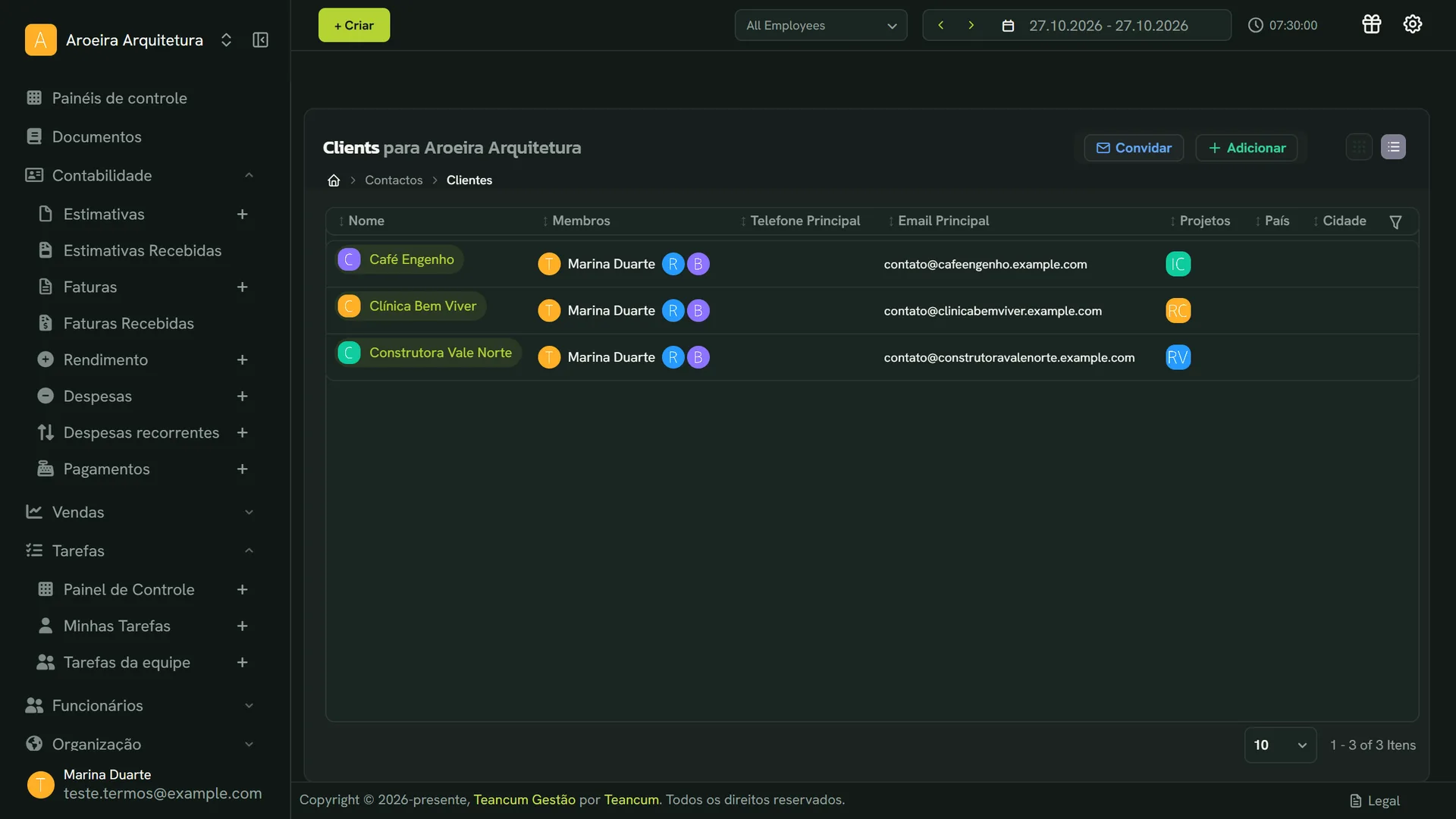The image size is (1456, 819).
Task: Click the Adicionar button
Action: 1247,148
